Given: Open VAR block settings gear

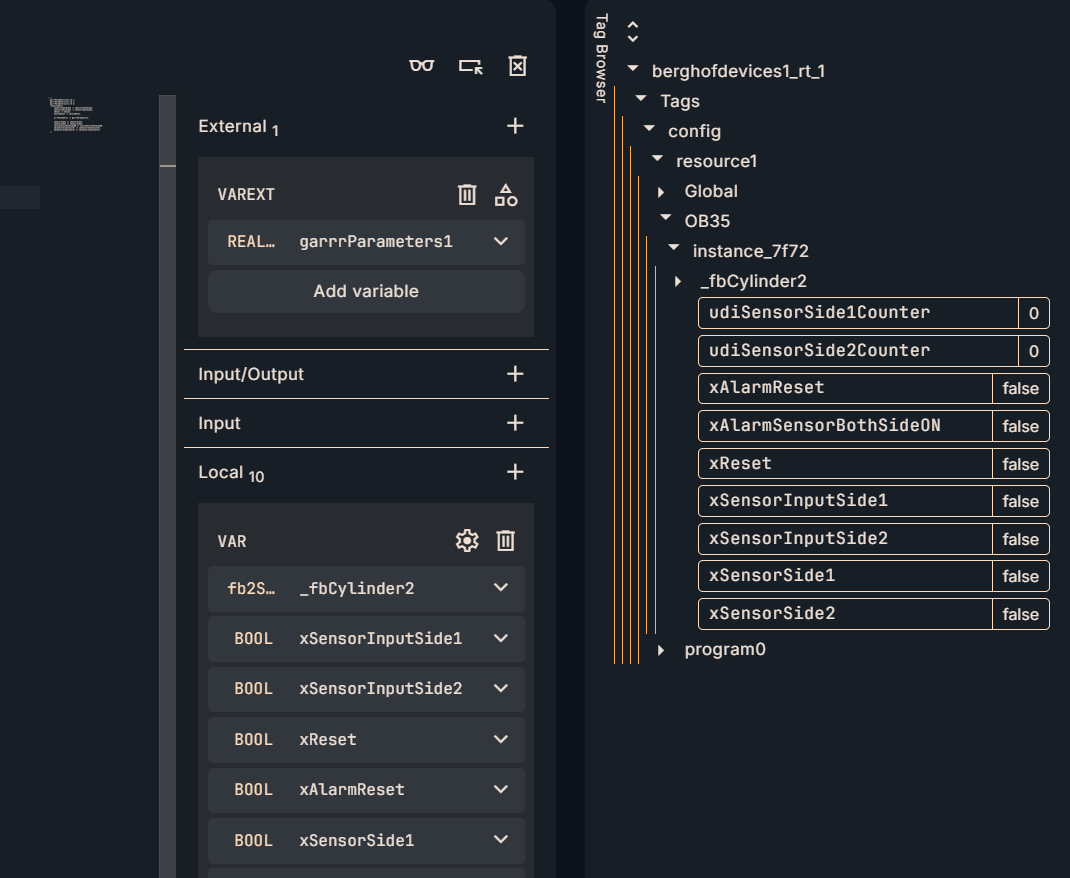Looking at the screenshot, I should (467, 541).
